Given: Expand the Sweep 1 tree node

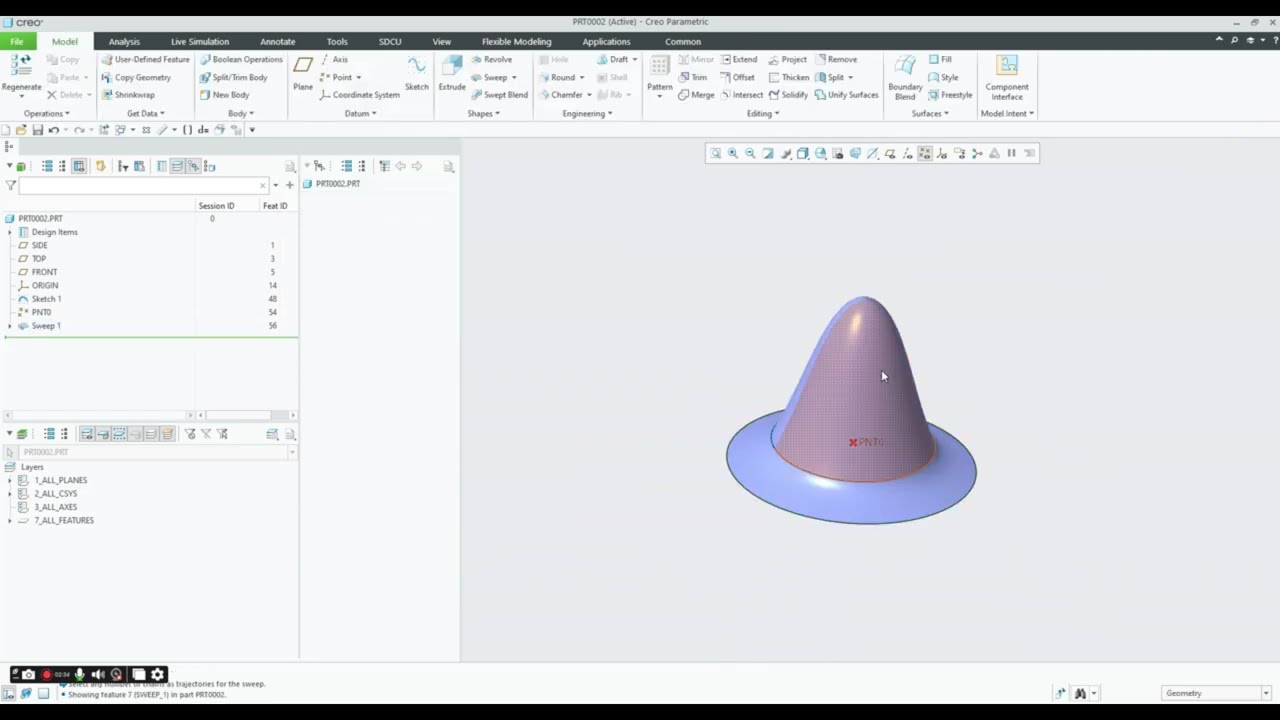Looking at the screenshot, I should click(10, 326).
